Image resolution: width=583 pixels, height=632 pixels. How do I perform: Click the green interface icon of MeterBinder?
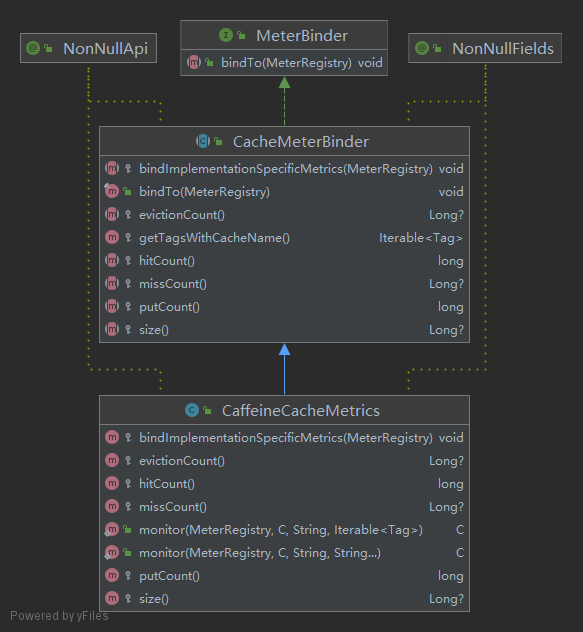tap(226, 35)
